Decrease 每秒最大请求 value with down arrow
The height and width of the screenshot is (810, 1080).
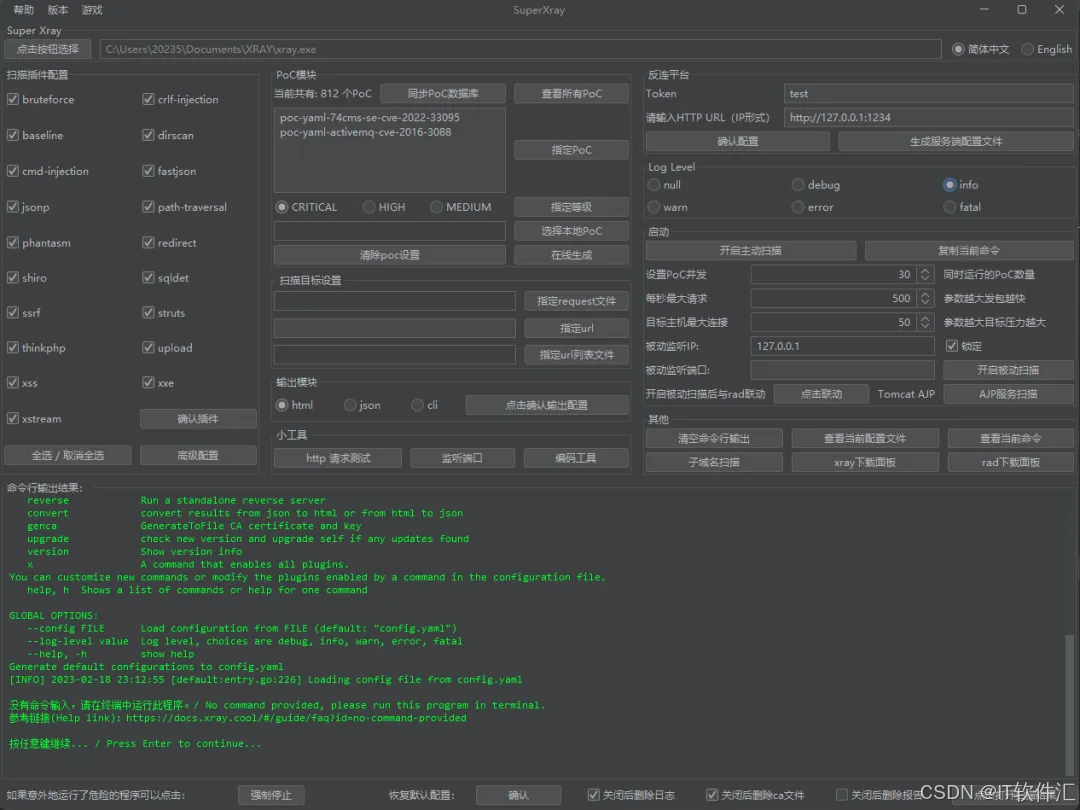coord(925,302)
